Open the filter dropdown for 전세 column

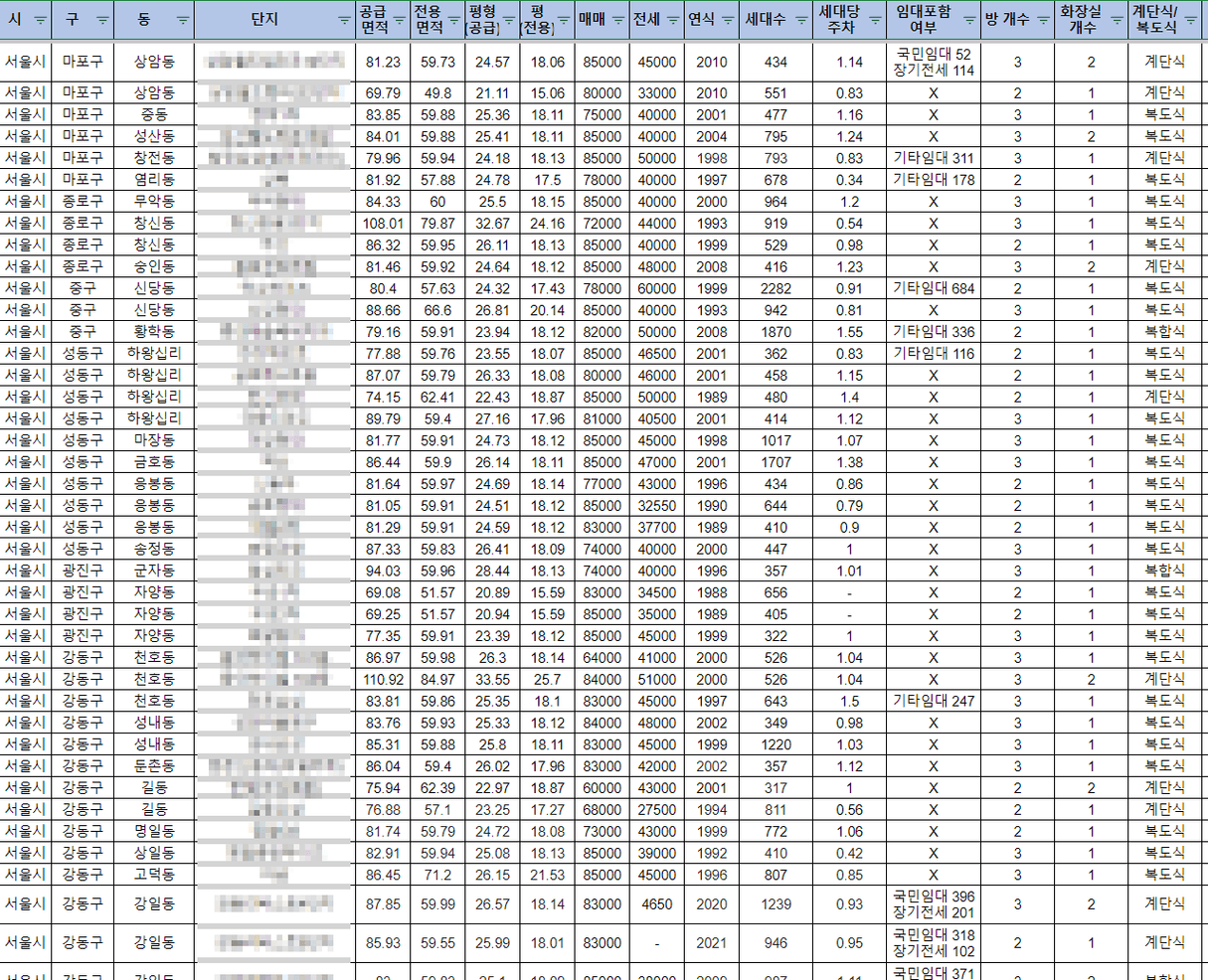pos(673,20)
